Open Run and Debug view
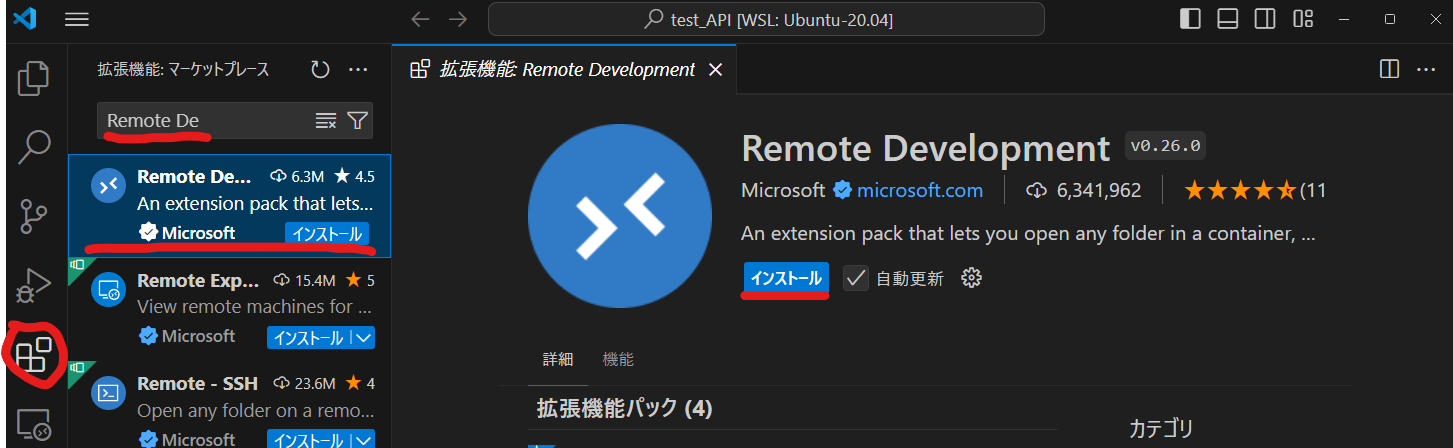This screenshot has height=448, width=1453. (34, 285)
